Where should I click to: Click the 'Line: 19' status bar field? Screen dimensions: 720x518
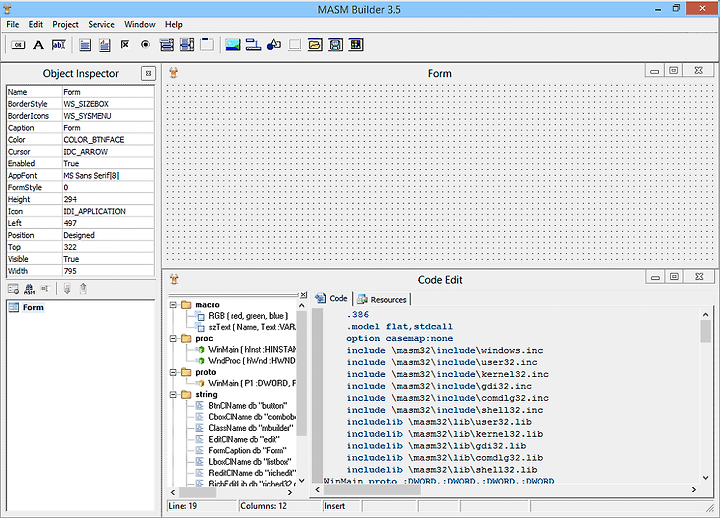tap(202, 506)
